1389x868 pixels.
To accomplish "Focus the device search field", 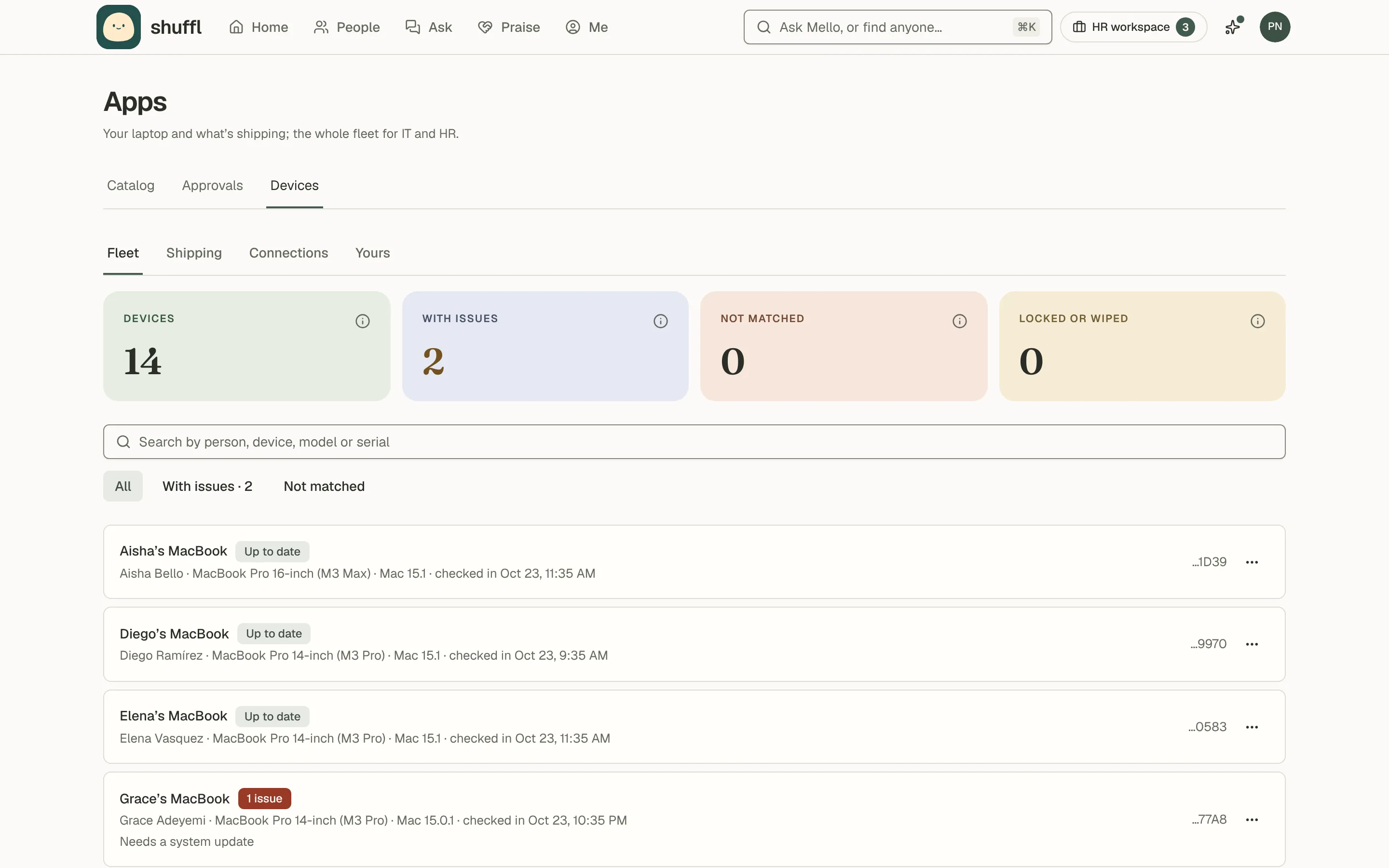I will pyautogui.click(x=694, y=441).
